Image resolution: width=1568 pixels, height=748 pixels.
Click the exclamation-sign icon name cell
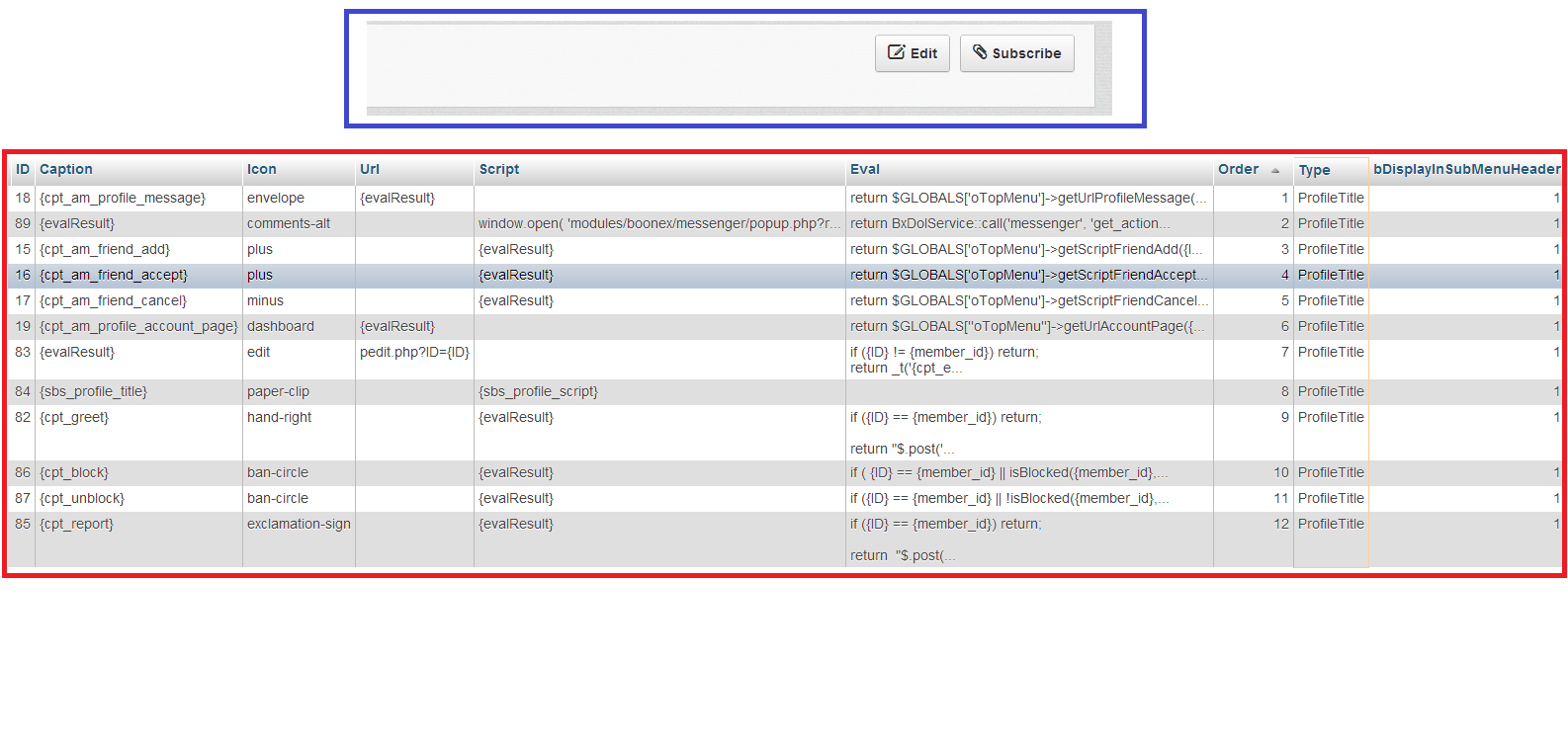click(299, 524)
